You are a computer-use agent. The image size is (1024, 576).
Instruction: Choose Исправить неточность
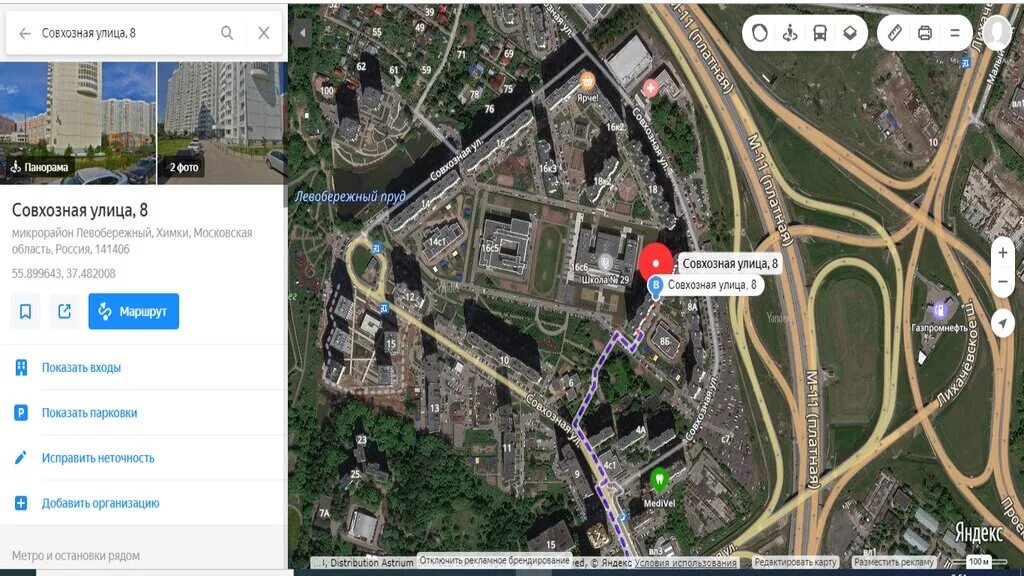98,458
